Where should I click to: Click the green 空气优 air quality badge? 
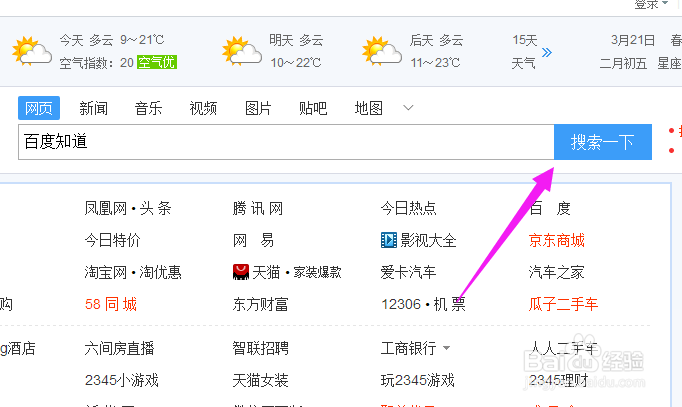click(157, 62)
